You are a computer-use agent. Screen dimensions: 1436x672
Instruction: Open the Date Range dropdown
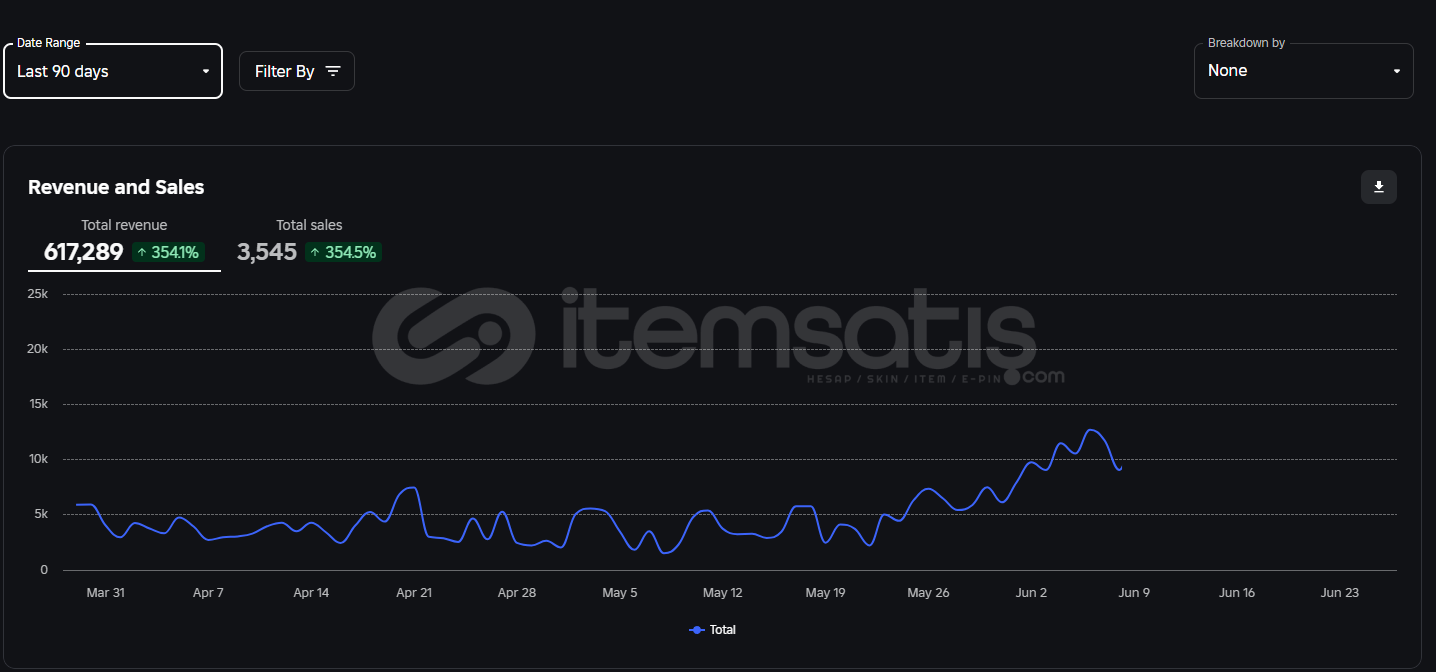tap(113, 71)
